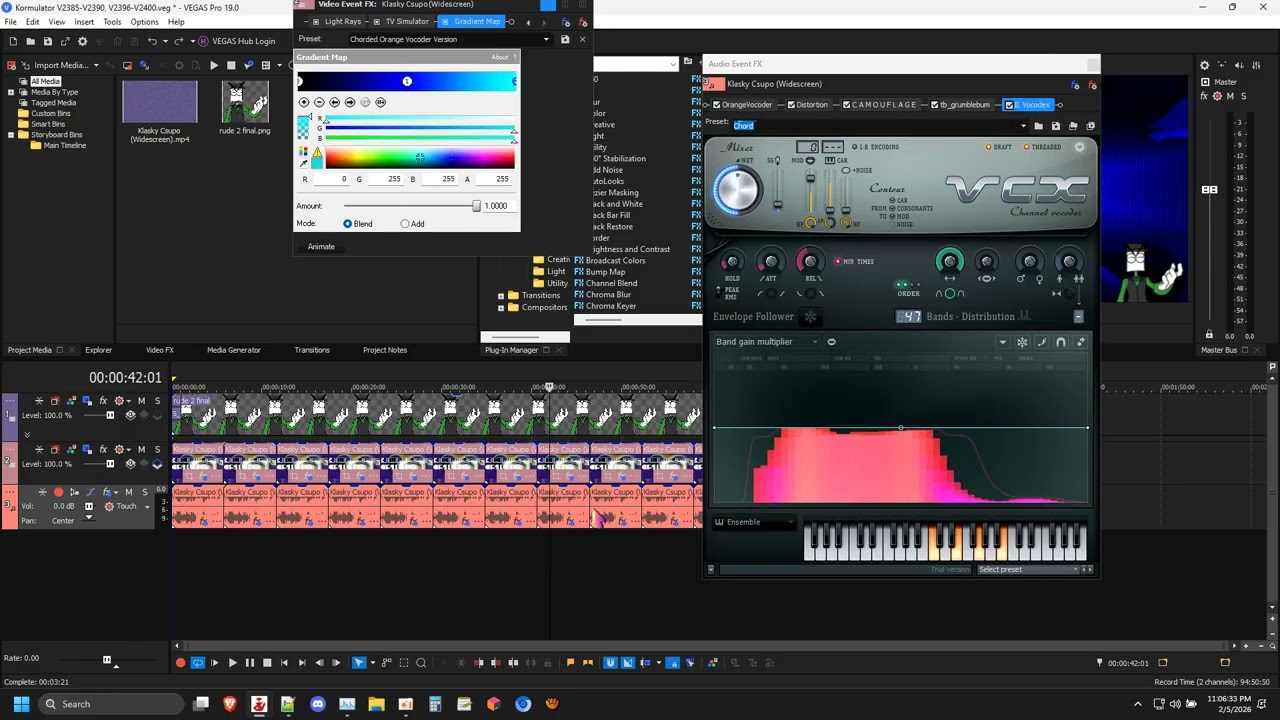Click the Windows Start button

(x=21, y=704)
